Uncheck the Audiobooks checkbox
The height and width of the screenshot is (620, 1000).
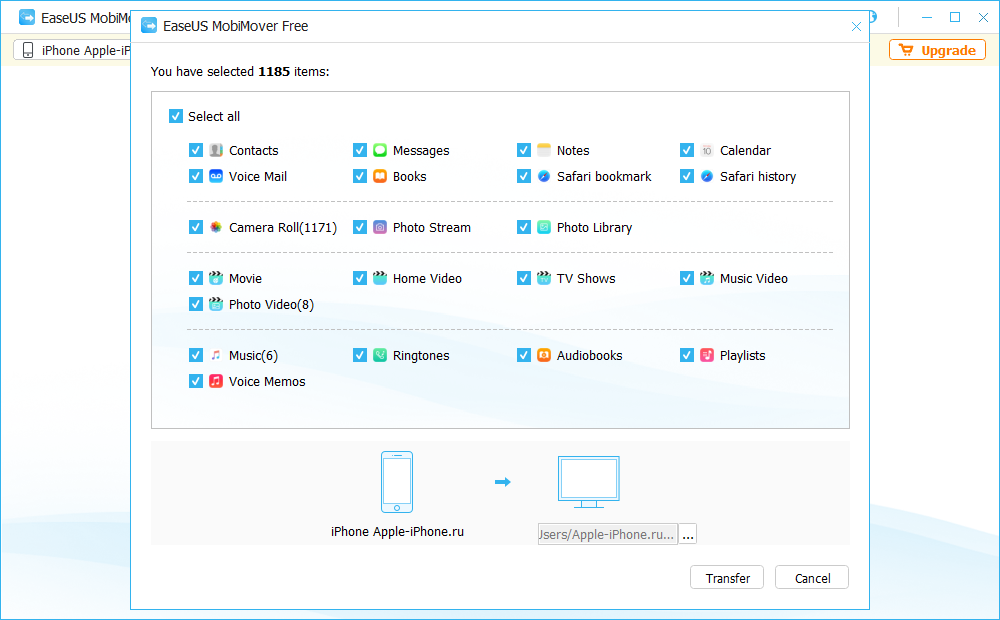[524, 355]
